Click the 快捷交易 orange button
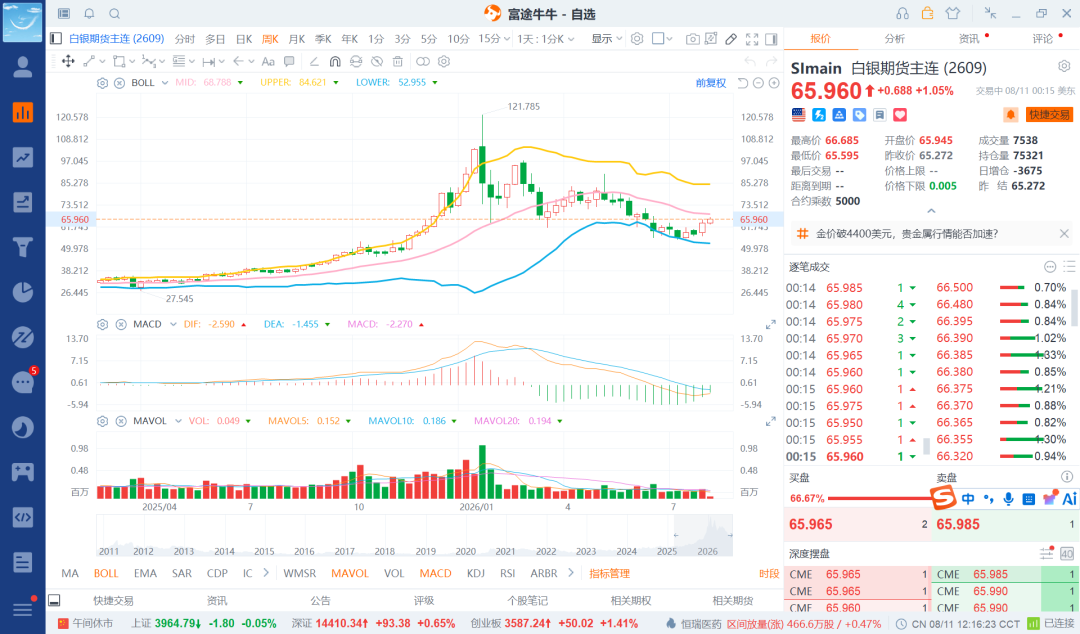This screenshot has width=1080, height=634. click(x=1050, y=114)
